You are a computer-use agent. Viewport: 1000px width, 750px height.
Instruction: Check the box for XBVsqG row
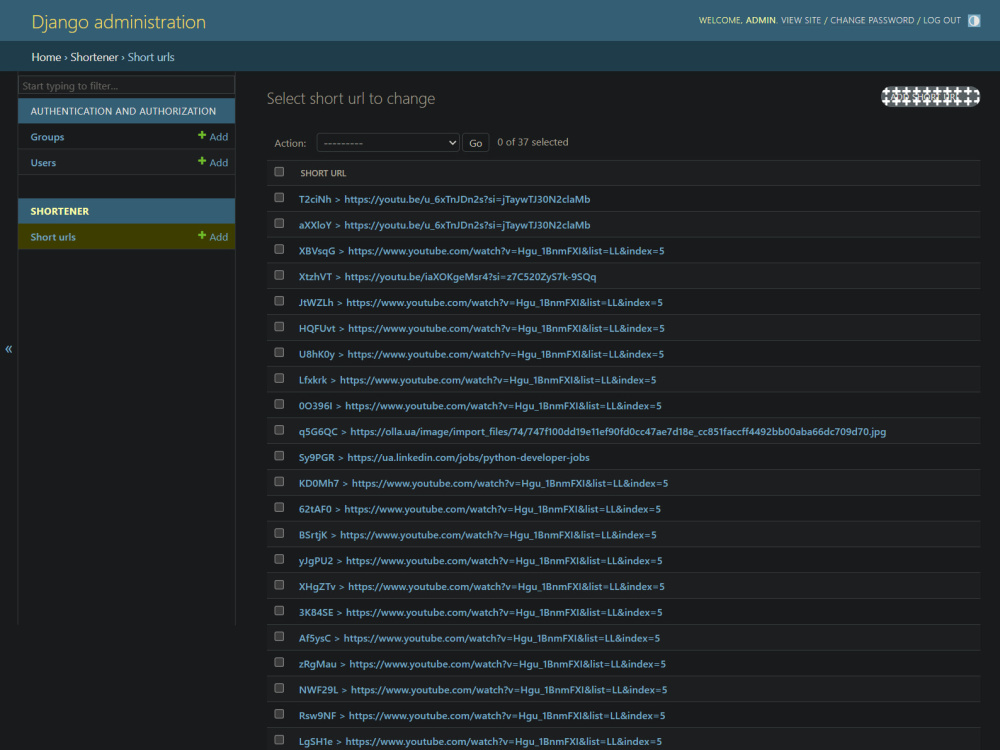coord(279,249)
